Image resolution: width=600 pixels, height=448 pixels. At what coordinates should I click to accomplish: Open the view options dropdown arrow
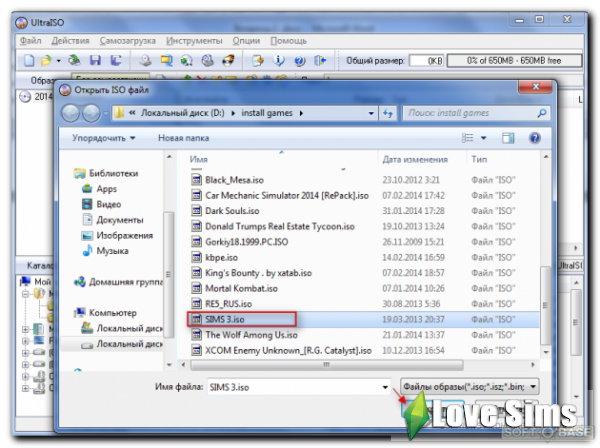[x=484, y=138]
